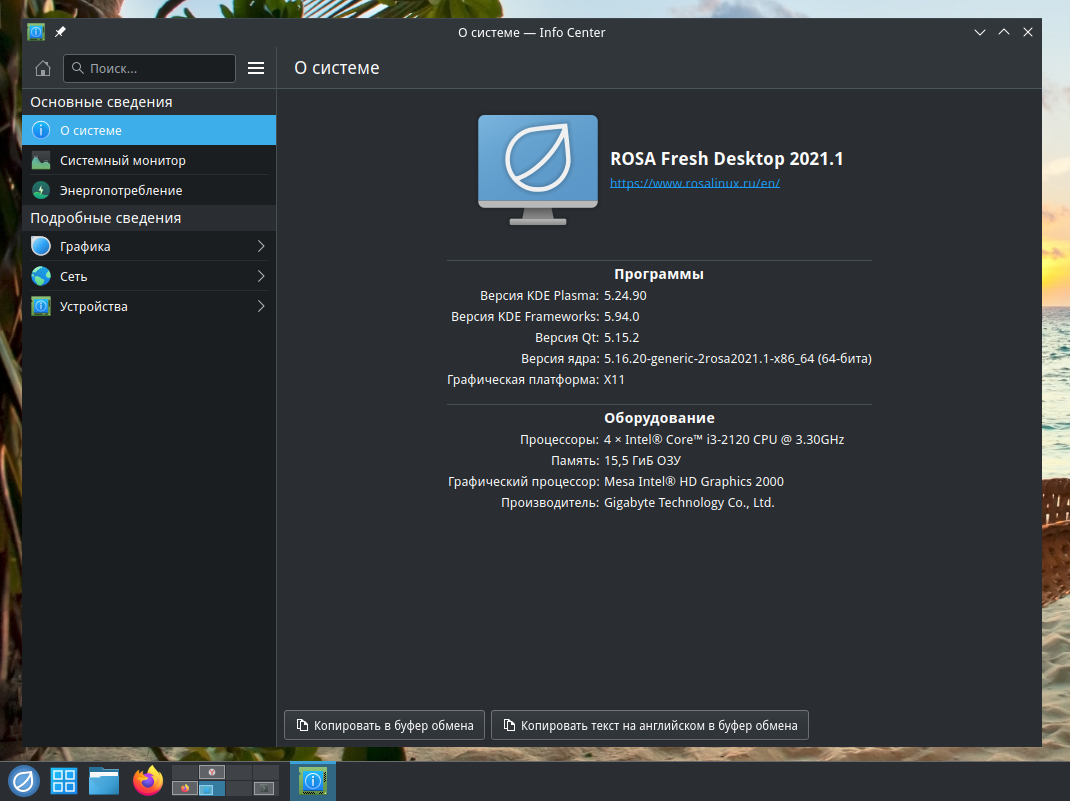Screen dimensions: 1070x801
Task: Go to the Info Center home page
Action: [43, 68]
